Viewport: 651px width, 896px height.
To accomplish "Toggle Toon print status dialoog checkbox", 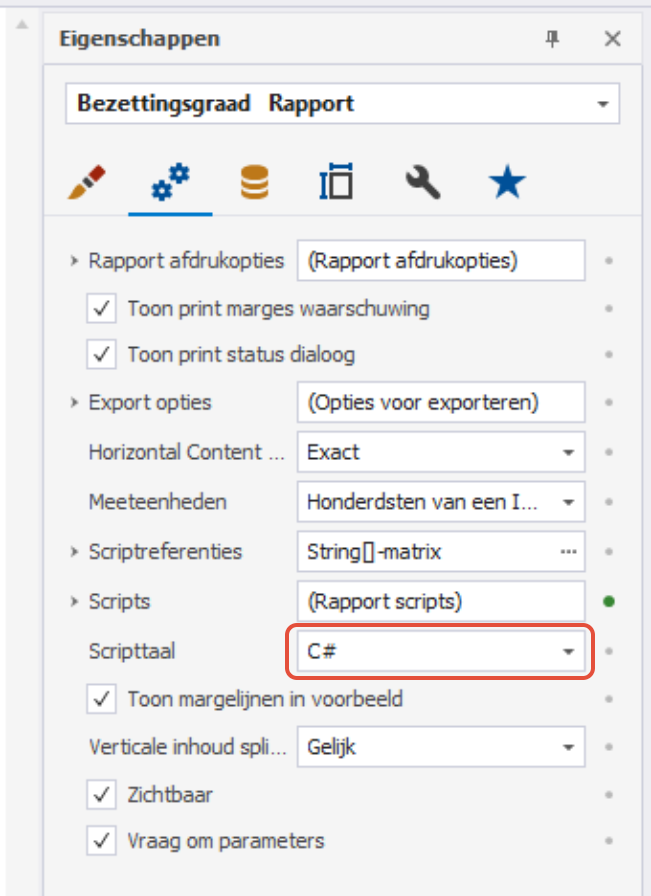I will pos(101,354).
